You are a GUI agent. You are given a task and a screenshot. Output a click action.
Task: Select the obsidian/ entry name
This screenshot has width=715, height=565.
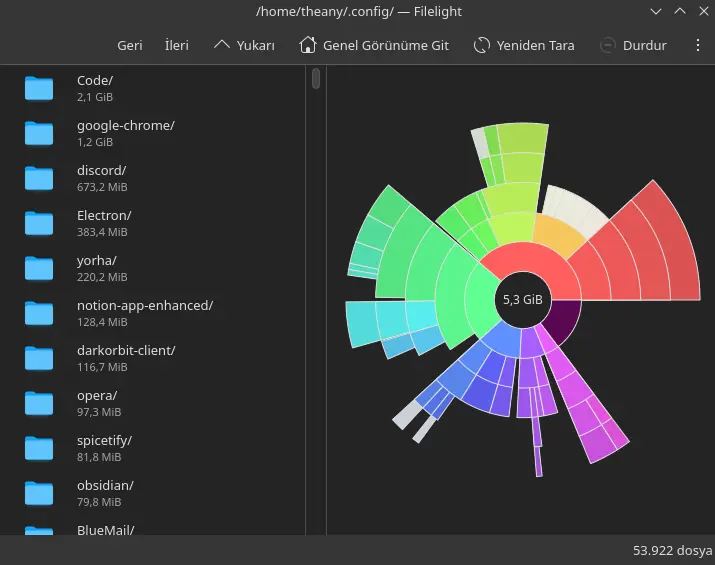tap(105, 486)
